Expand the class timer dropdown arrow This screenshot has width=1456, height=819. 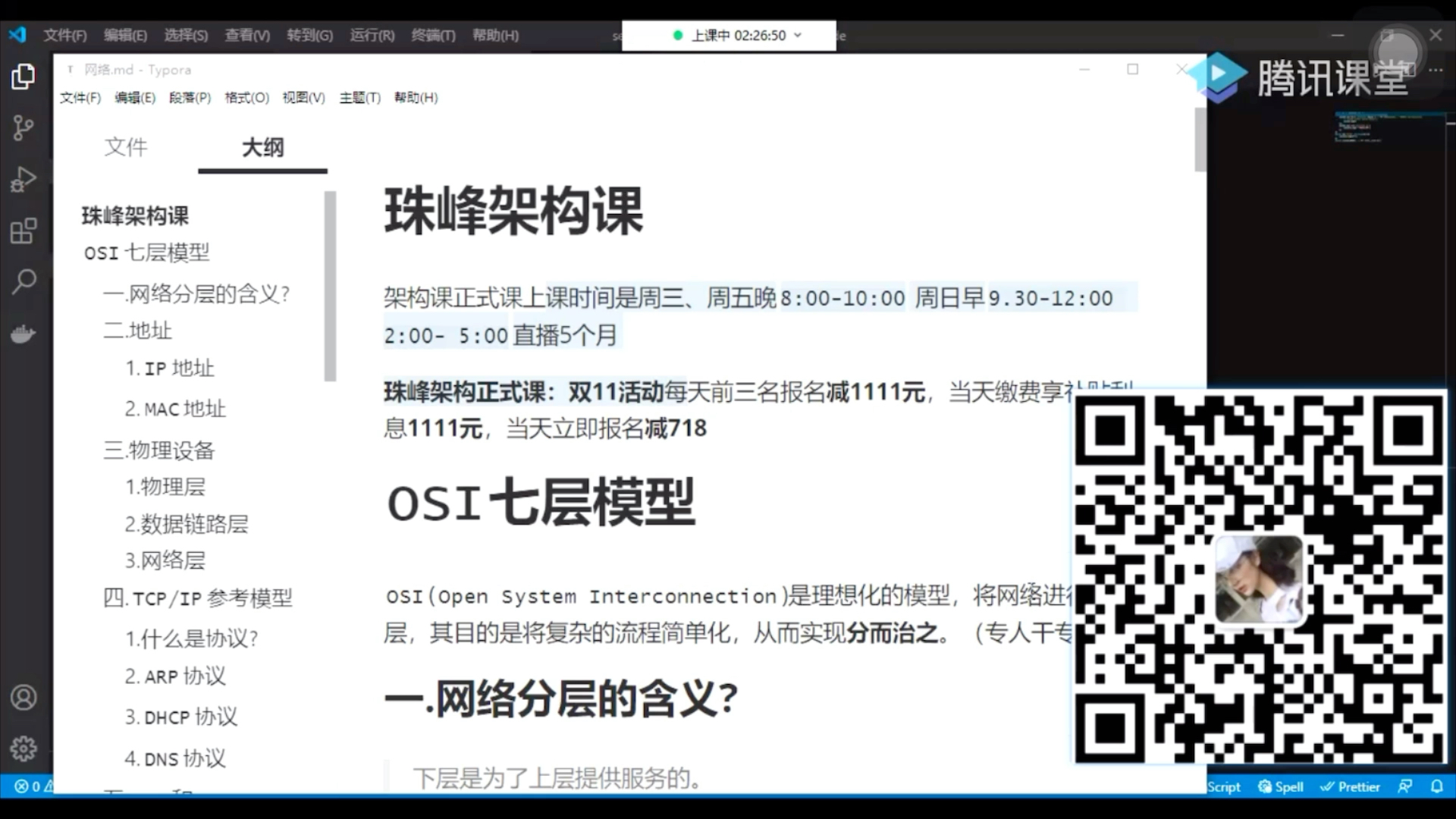coord(798,35)
